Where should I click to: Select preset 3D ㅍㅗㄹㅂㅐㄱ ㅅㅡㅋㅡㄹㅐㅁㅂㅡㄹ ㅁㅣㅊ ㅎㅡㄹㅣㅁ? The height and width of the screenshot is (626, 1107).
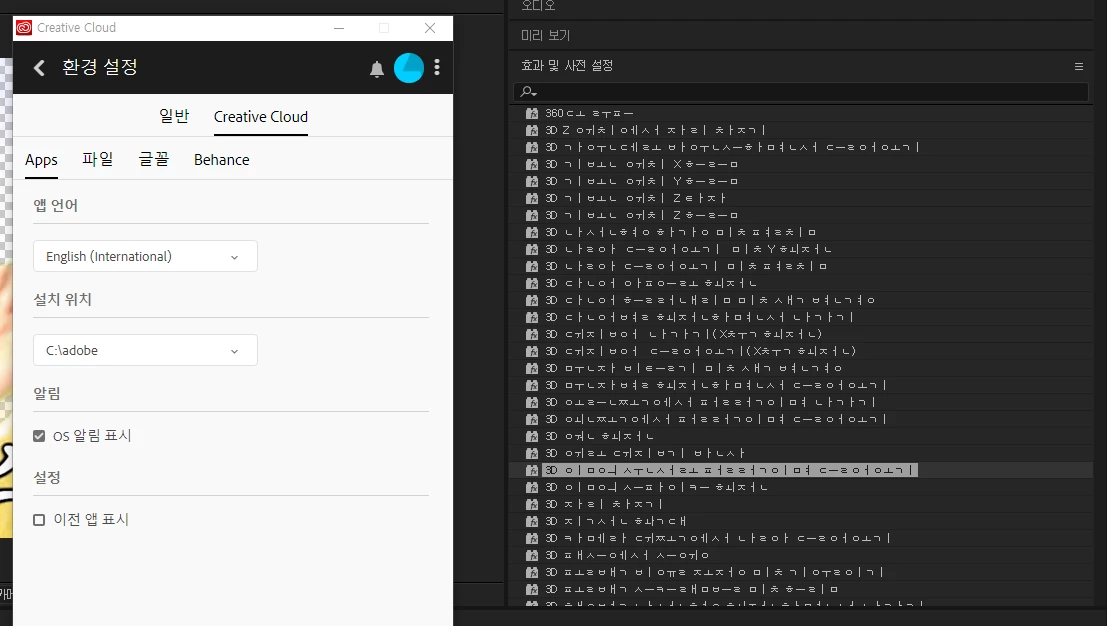(691, 589)
